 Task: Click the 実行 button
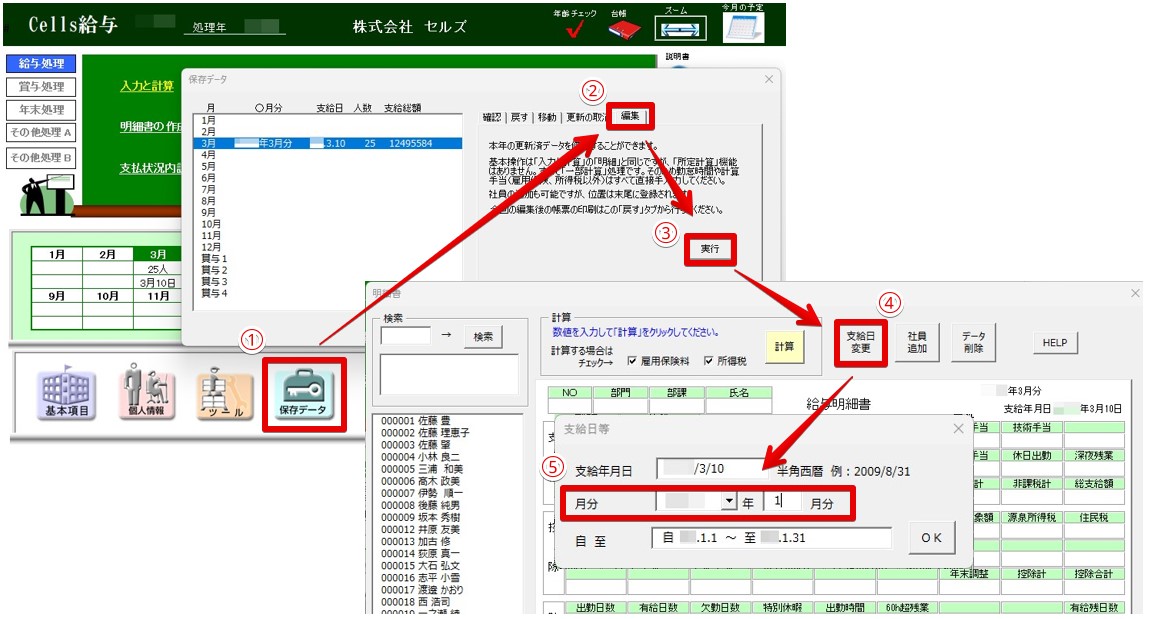click(710, 249)
